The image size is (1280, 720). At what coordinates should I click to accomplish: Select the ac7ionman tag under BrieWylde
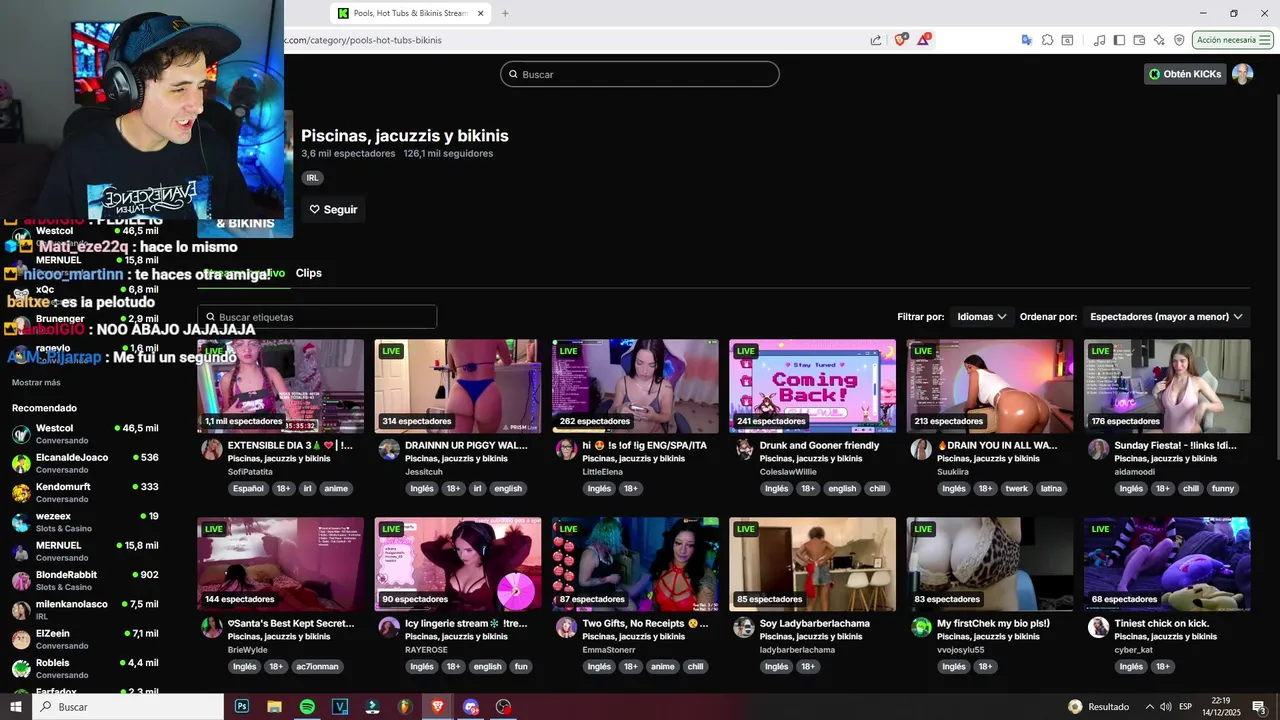(x=317, y=667)
